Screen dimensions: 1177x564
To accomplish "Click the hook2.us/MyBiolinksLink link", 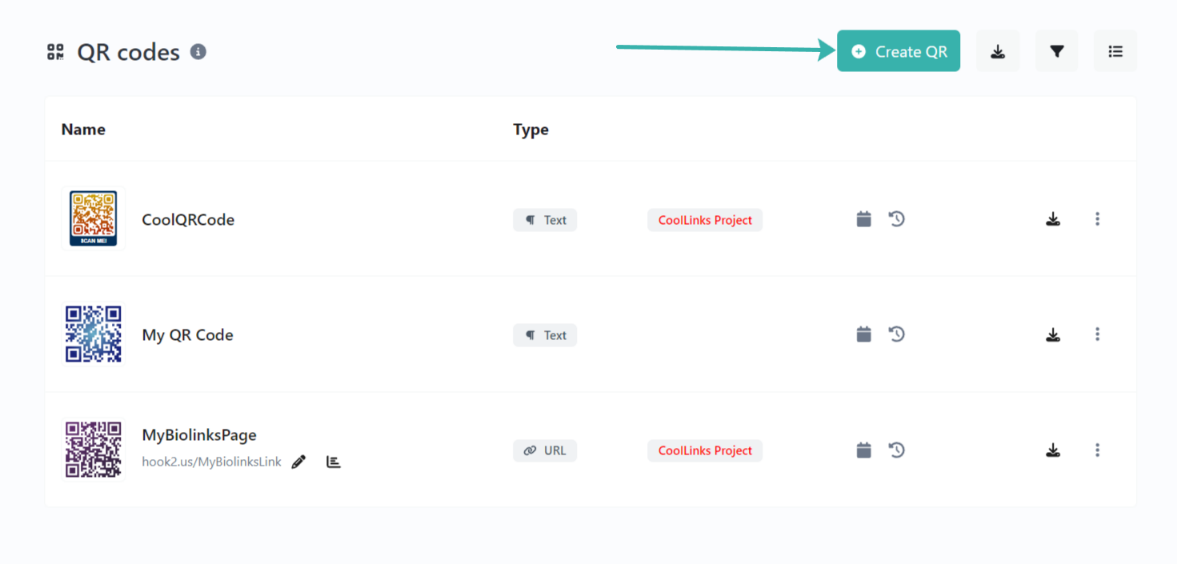I will click(211, 462).
